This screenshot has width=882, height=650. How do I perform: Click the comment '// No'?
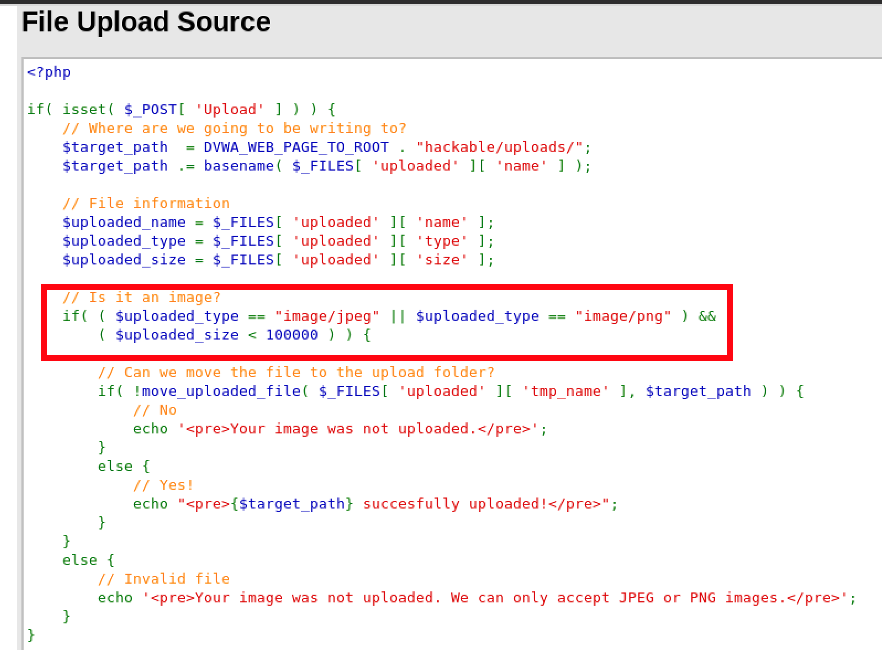pos(155,410)
